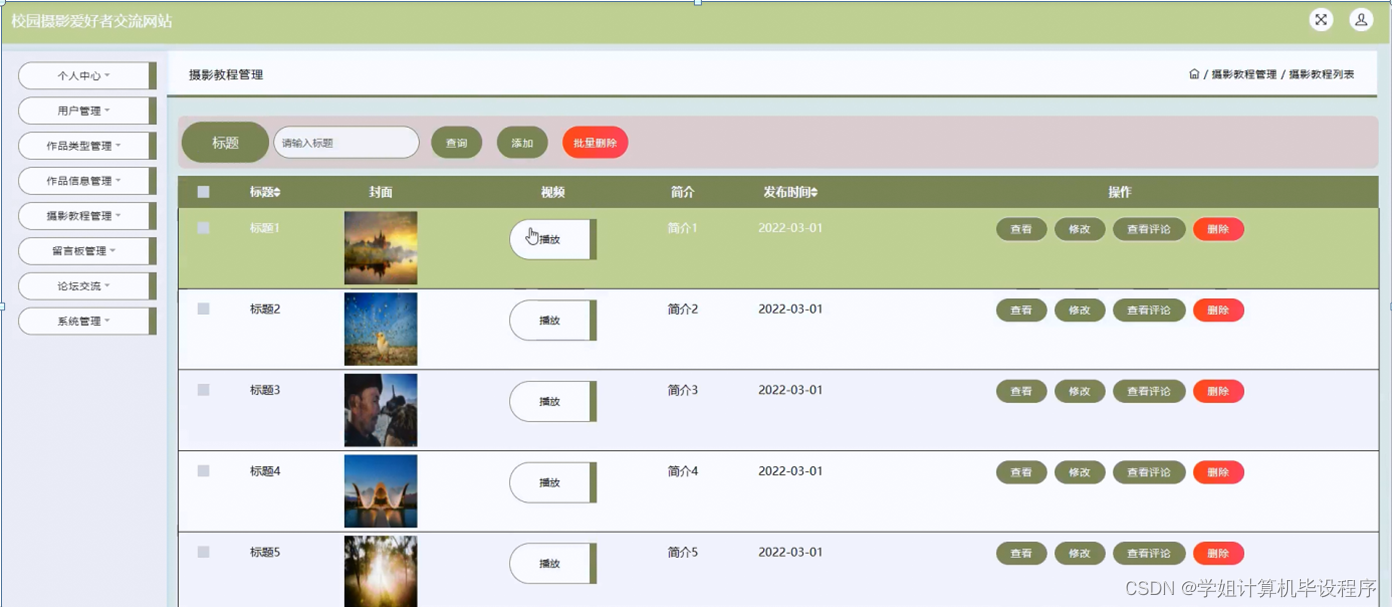Click 查看评论 button in 标题2 row
Viewport: 1392px width, 607px height.
(x=1149, y=310)
